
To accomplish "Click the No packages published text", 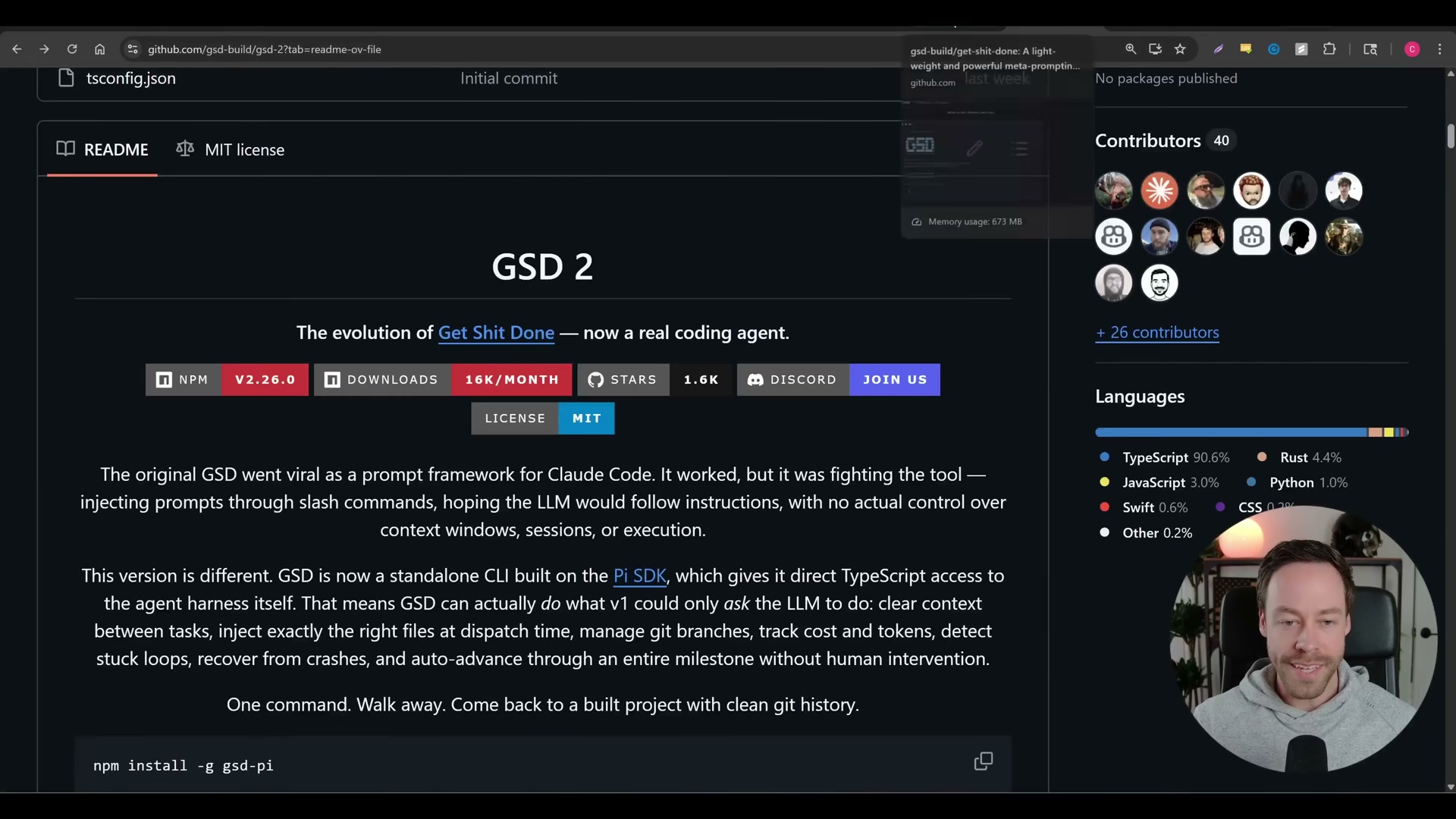I will pos(1166,79).
